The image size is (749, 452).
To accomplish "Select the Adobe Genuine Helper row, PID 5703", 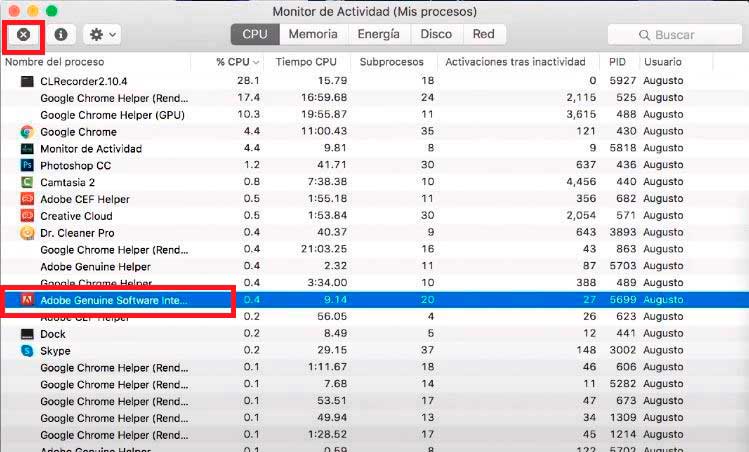I will click(374, 266).
